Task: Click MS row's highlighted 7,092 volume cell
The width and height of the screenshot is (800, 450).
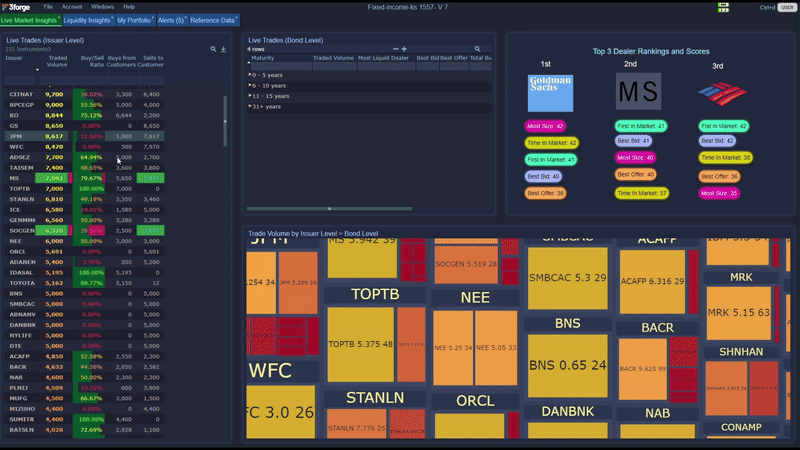Action: (53, 178)
